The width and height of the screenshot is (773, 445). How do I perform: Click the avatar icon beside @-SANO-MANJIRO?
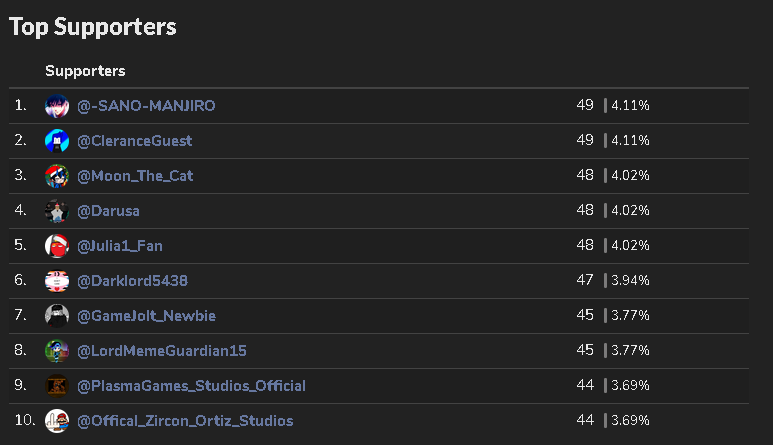(x=56, y=106)
